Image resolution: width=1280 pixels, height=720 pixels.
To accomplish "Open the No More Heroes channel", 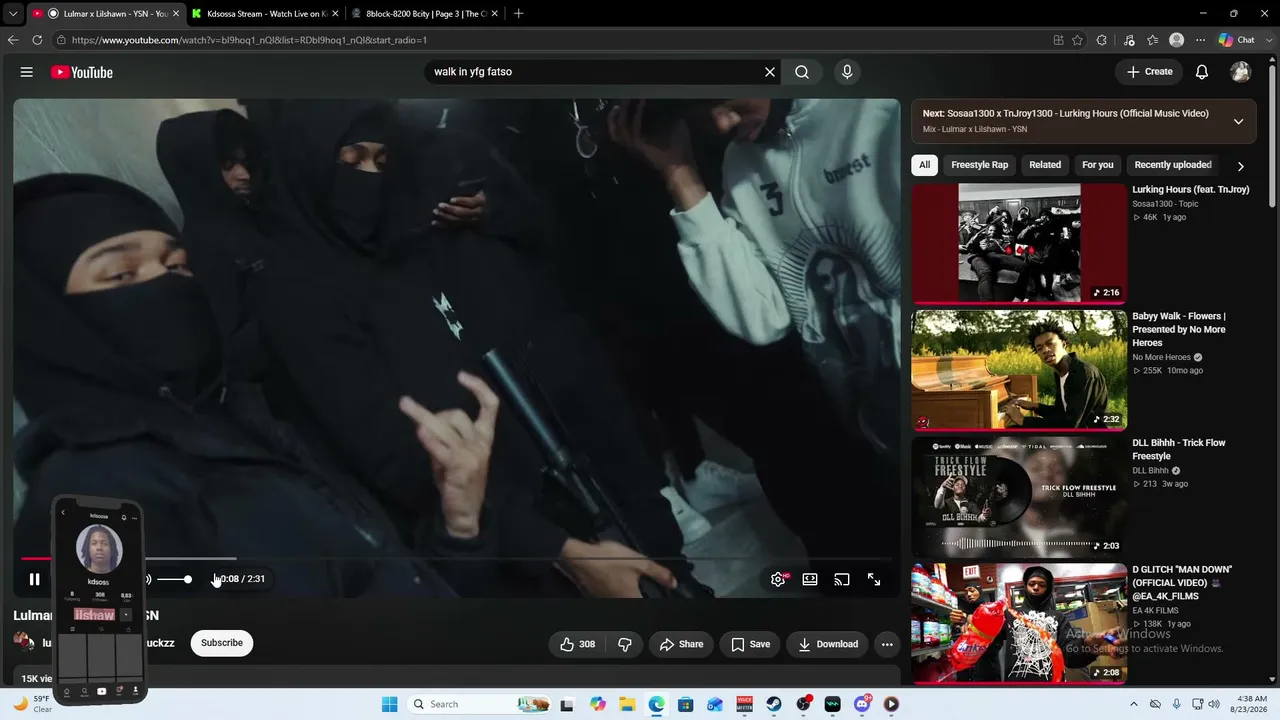I will tap(1161, 357).
